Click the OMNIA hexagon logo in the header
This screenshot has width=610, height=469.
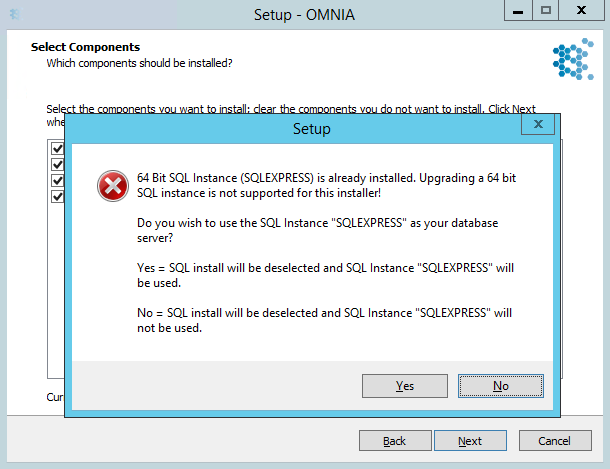573,59
